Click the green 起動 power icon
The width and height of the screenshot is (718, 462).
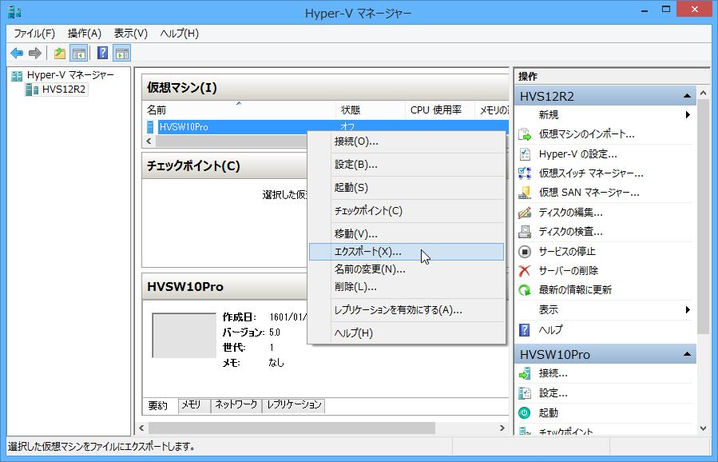click(525, 413)
